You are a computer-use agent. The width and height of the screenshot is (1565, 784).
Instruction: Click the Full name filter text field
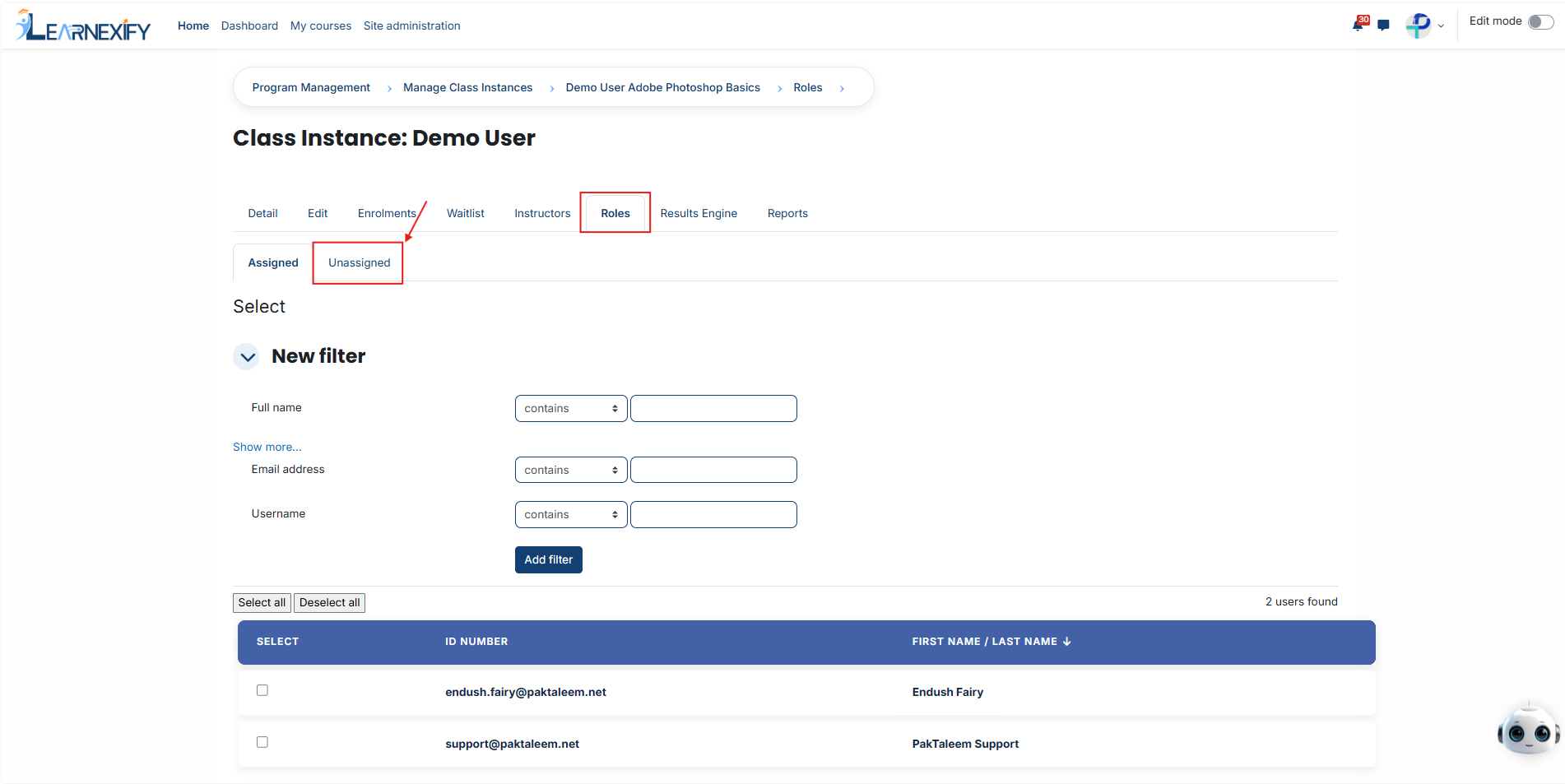coord(713,409)
